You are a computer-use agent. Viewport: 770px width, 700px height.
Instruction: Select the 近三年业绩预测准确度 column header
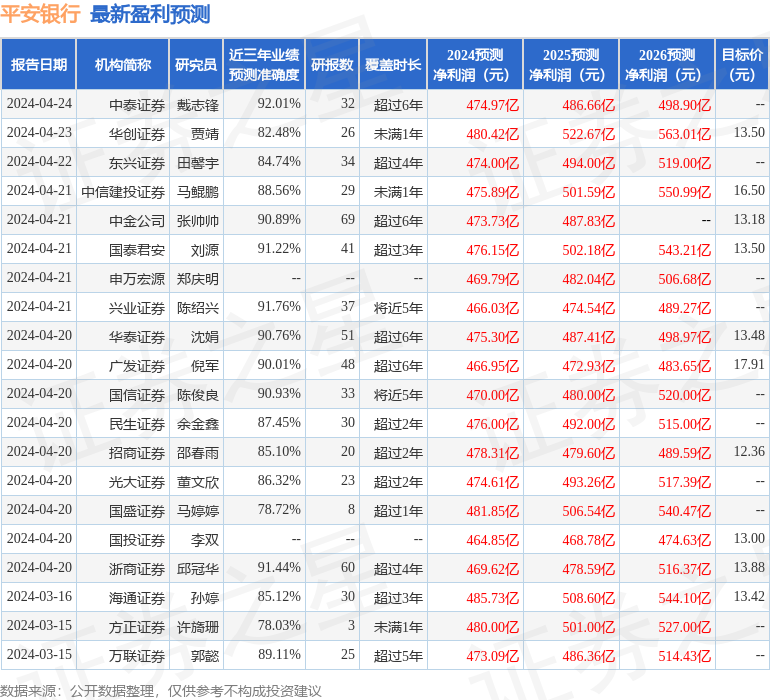tap(264, 64)
